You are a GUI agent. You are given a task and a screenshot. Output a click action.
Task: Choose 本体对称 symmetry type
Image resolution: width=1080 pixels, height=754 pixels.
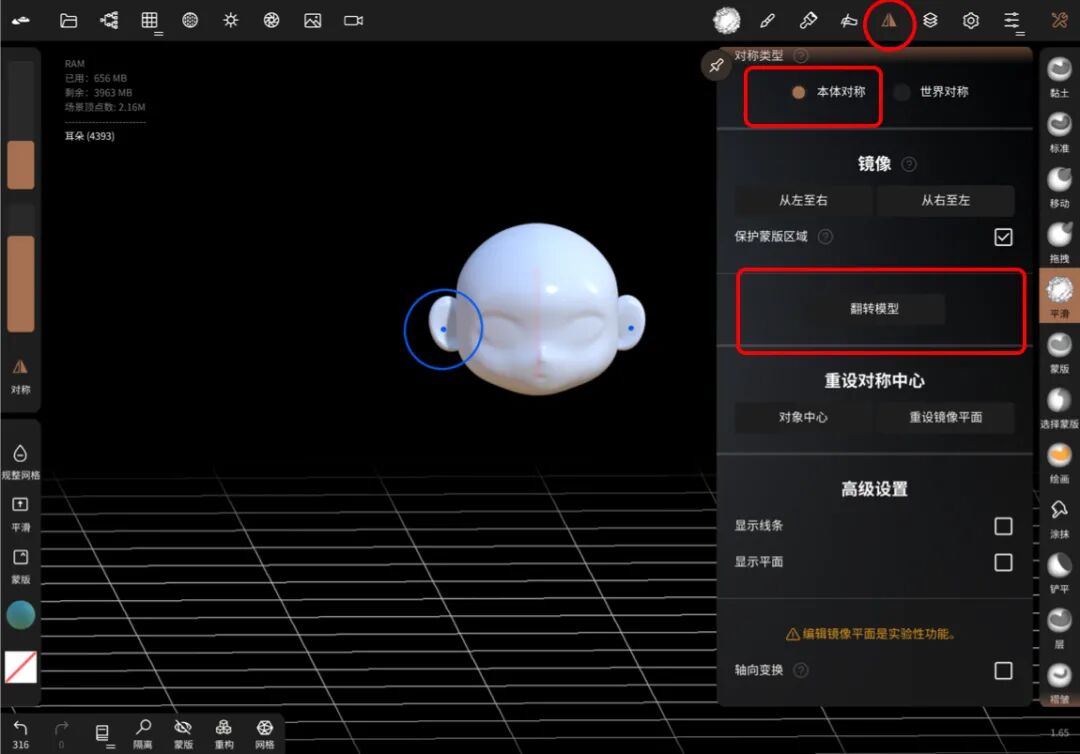(x=828, y=92)
